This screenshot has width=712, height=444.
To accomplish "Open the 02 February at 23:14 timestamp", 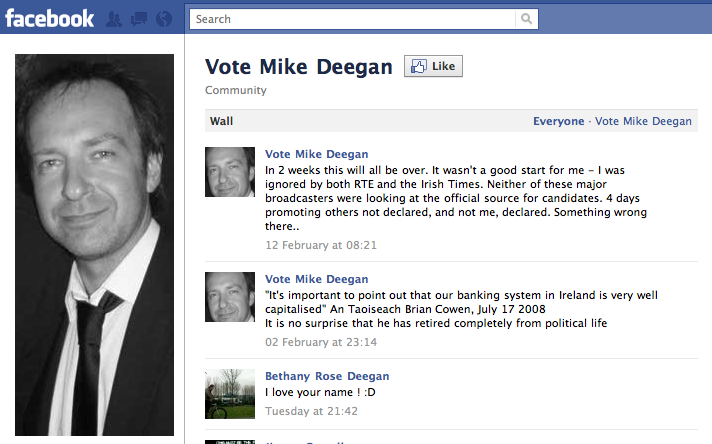I will point(321,342).
